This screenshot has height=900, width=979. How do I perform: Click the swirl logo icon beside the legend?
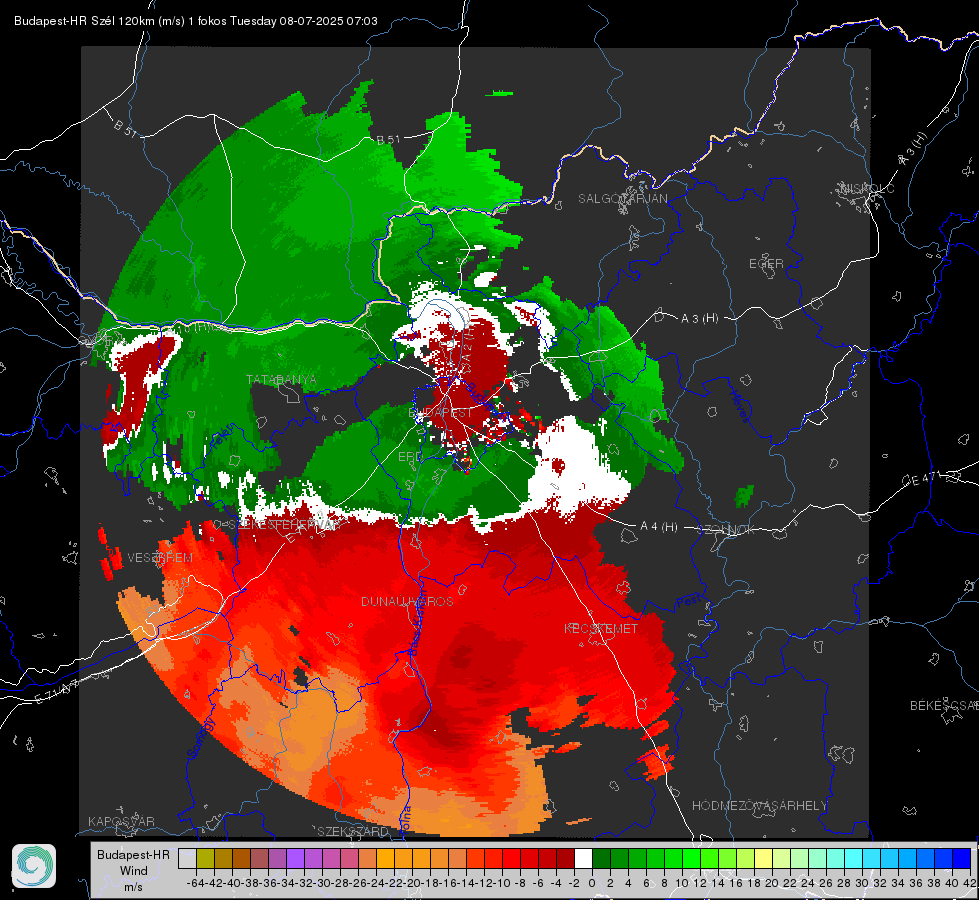coord(34,866)
